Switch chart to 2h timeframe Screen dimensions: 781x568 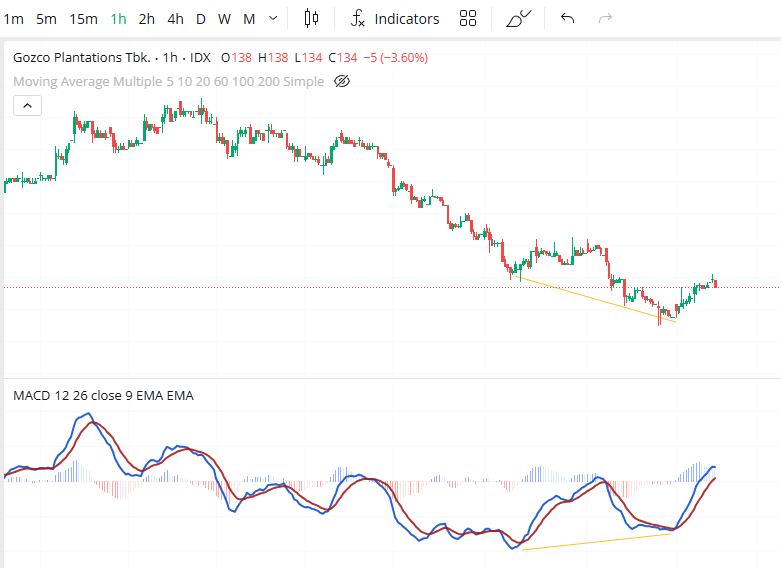[146, 19]
